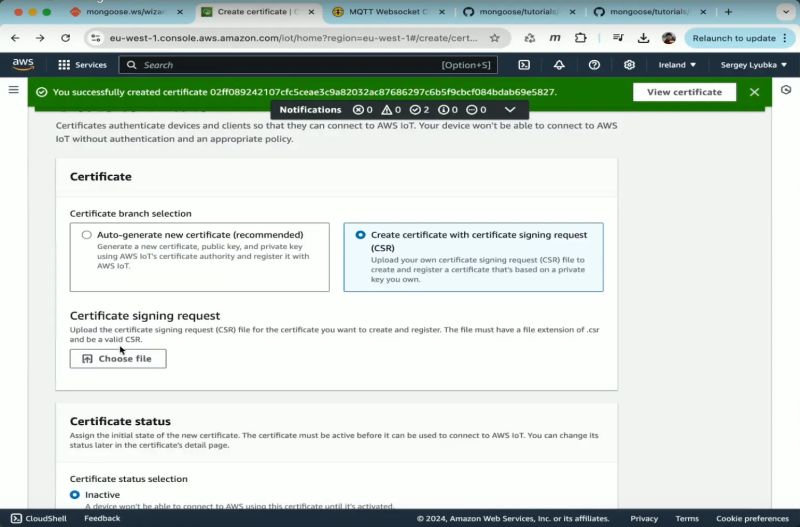Select the Inactive certificate status

pyautogui.click(x=75, y=494)
